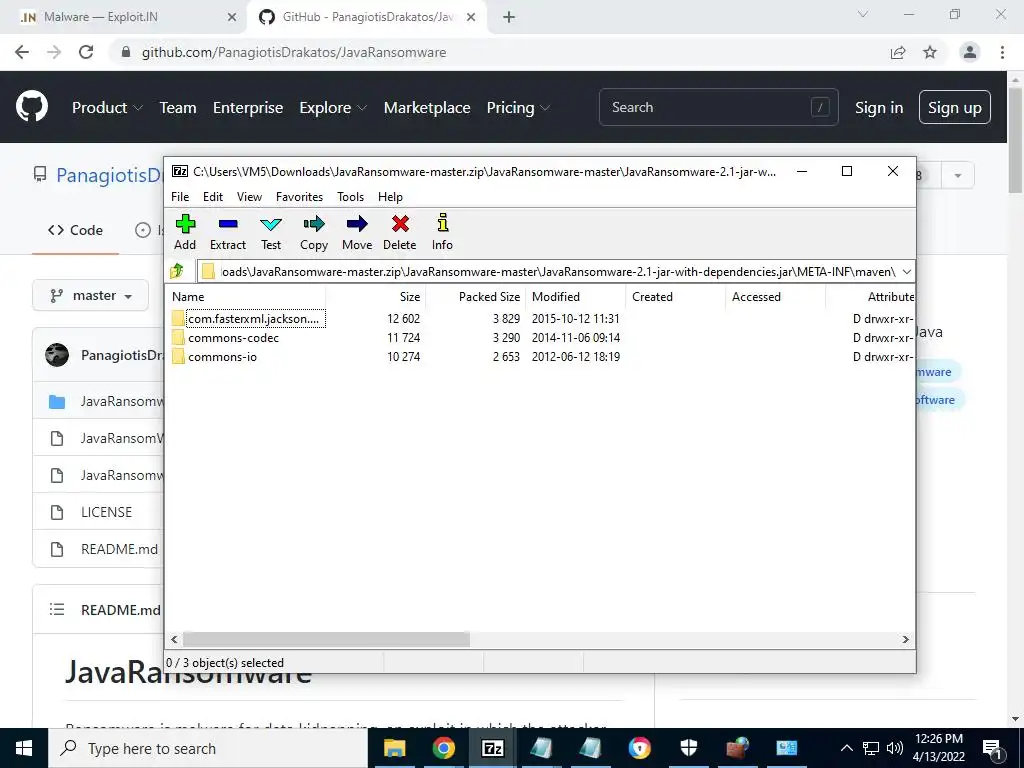Open the Windows Start menu
This screenshot has height=768, width=1024.
point(24,748)
